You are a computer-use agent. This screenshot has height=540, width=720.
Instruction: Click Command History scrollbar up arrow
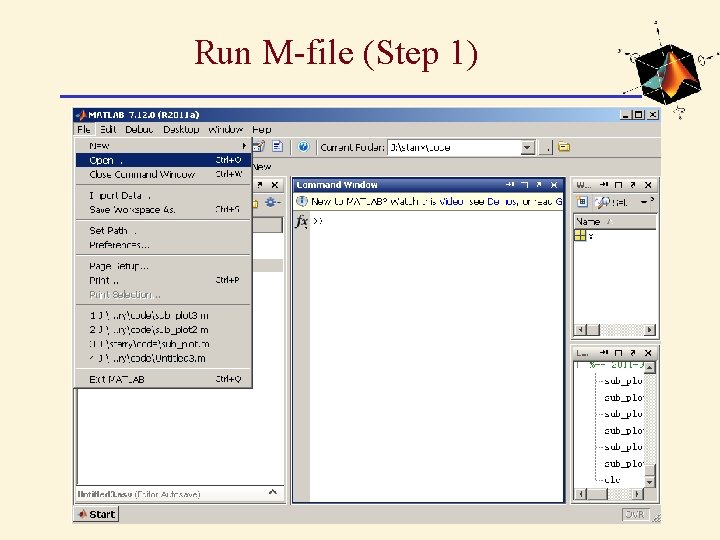(650, 367)
